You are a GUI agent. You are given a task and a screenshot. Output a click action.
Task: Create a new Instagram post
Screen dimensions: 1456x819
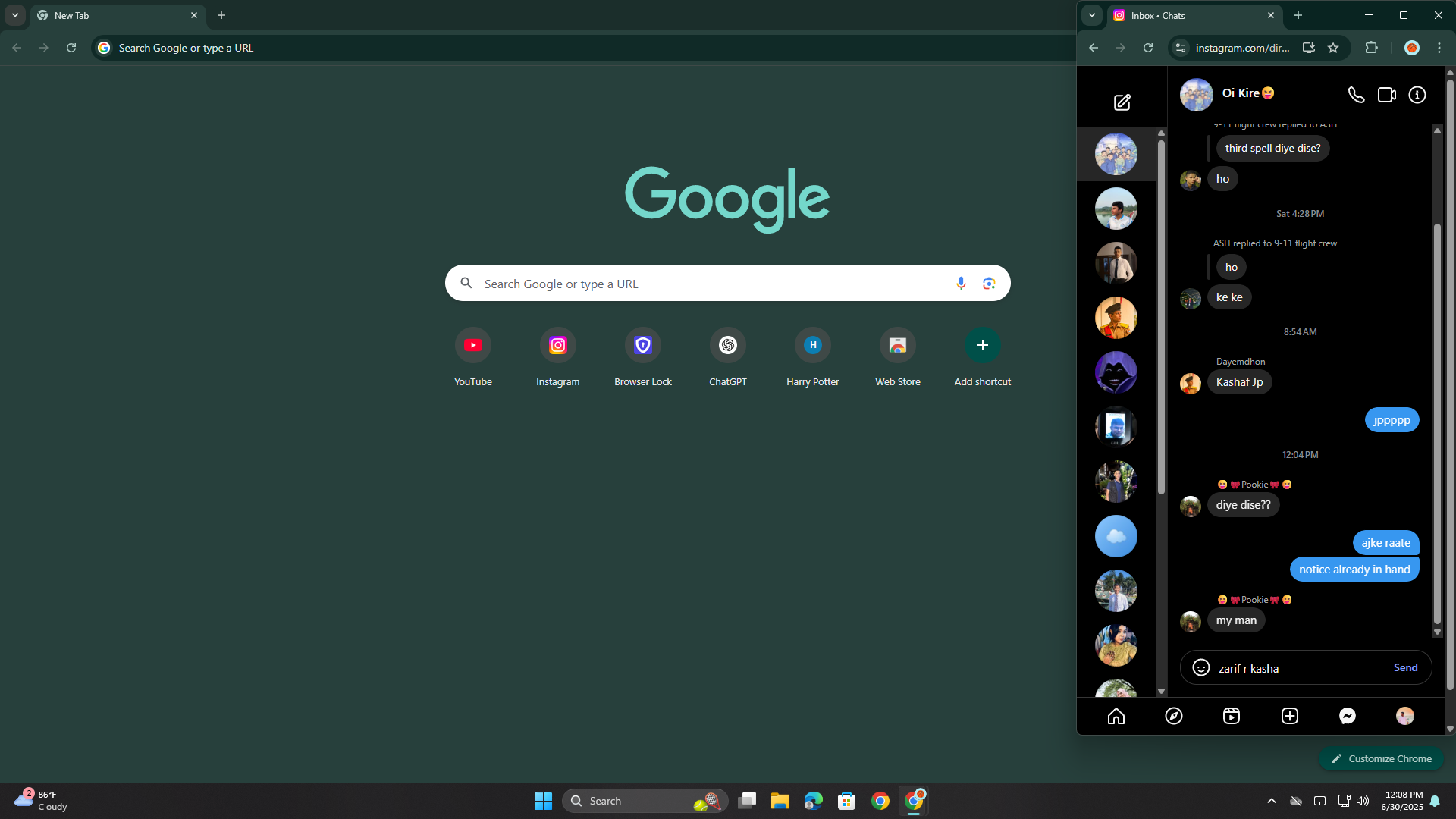tap(1290, 716)
